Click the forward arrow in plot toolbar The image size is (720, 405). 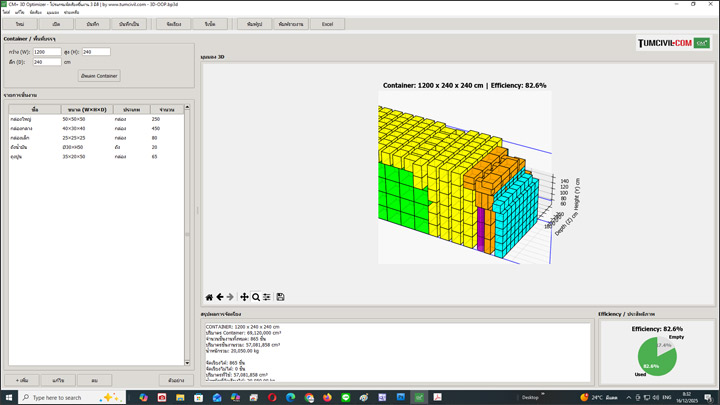click(231, 297)
